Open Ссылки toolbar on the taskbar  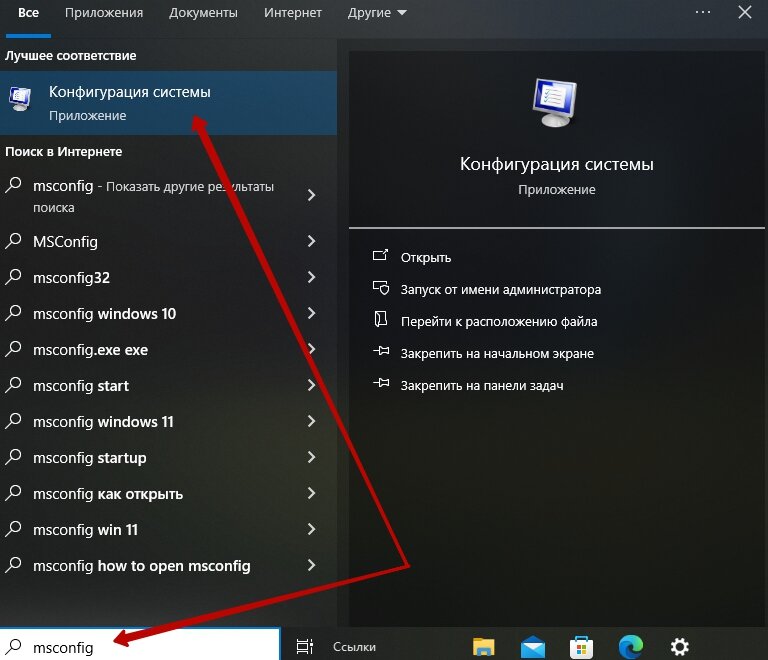(354, 647)
